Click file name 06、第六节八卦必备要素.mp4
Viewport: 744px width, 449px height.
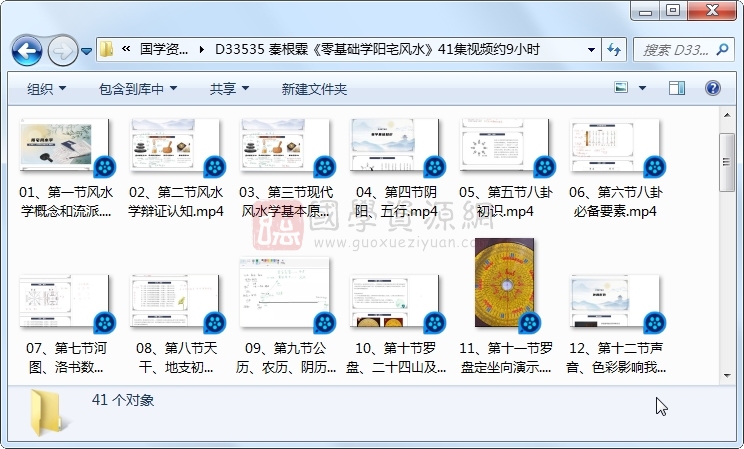pyautogui.click(x=615, y=201)
